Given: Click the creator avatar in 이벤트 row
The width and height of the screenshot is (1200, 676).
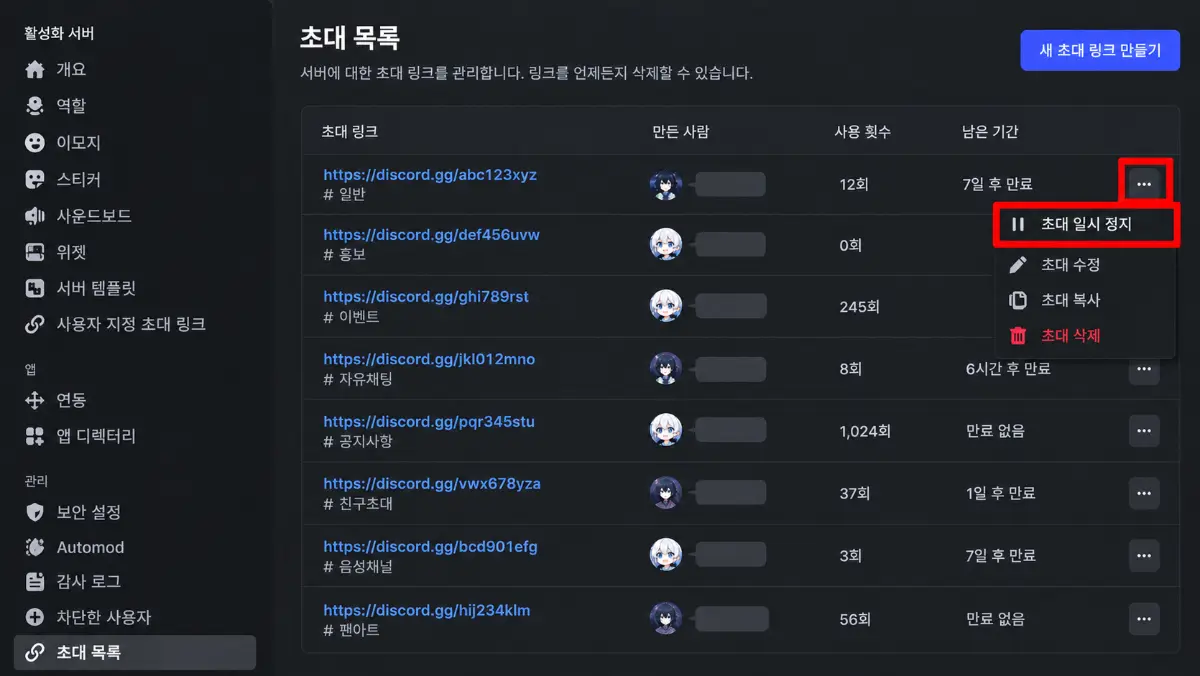Looking at the screenshot, I should pos(666,306).
